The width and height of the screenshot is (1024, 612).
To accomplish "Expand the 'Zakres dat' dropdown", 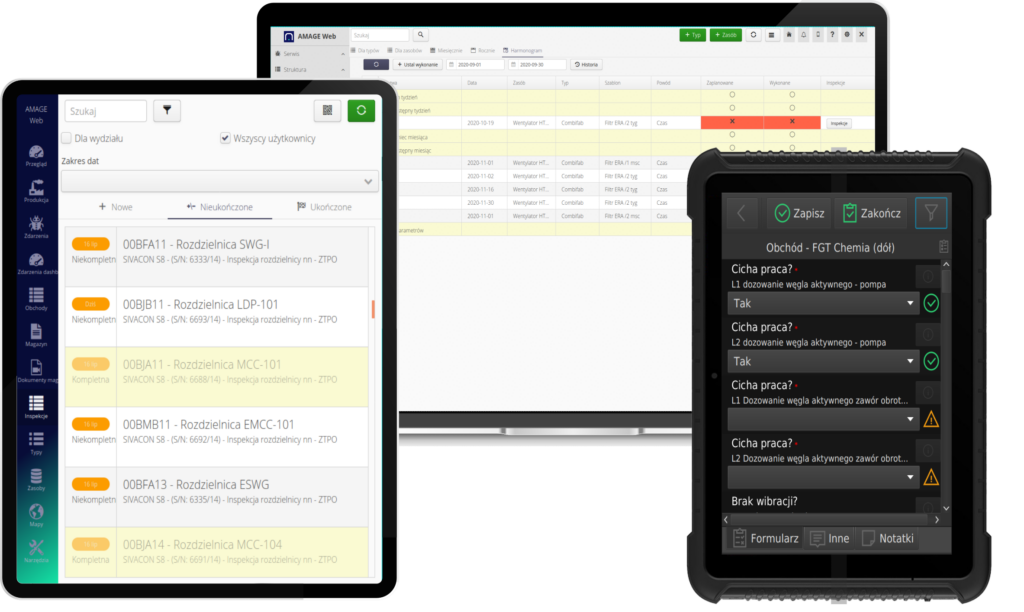I will coord(219,181).
